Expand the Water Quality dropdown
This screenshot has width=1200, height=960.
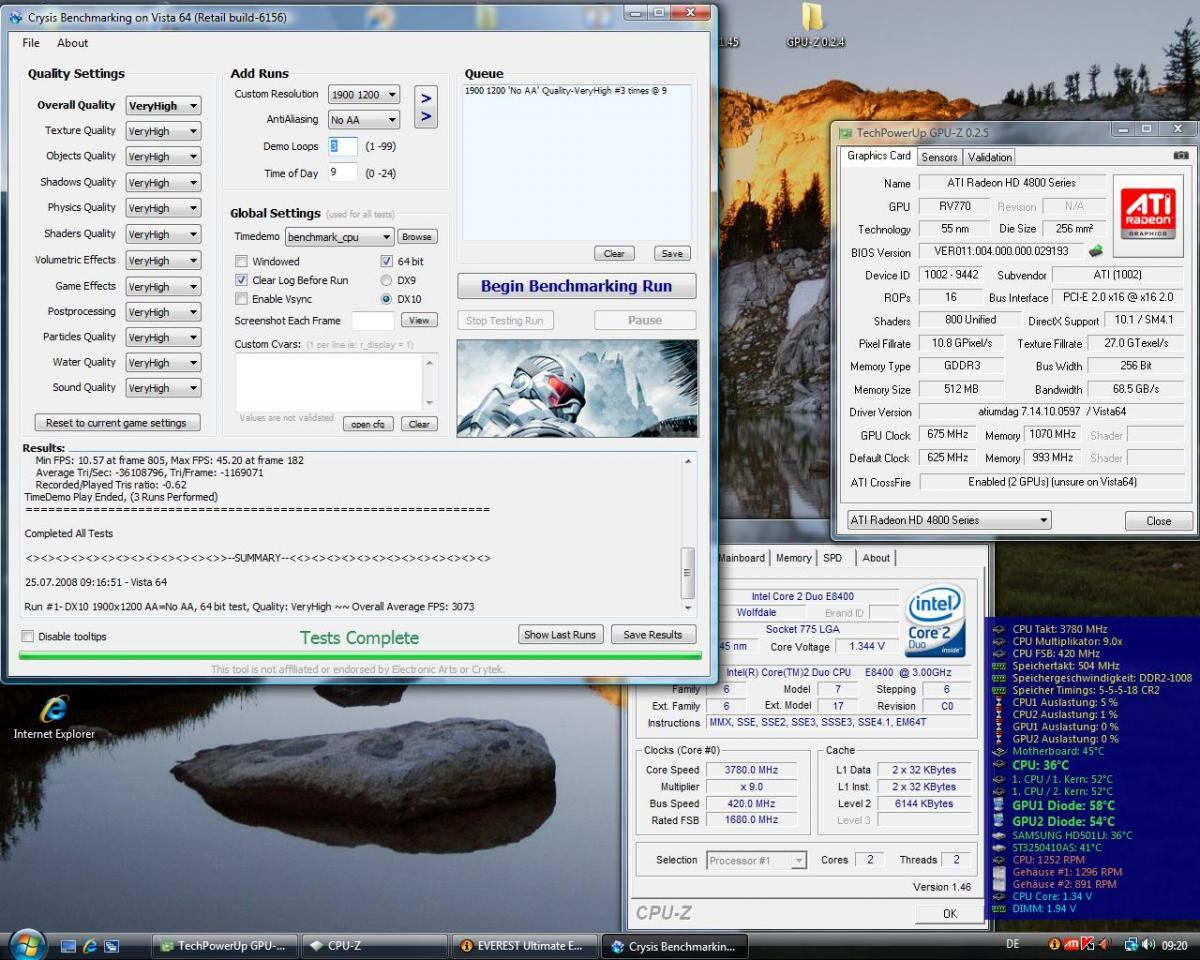click(x=163, y=363)
